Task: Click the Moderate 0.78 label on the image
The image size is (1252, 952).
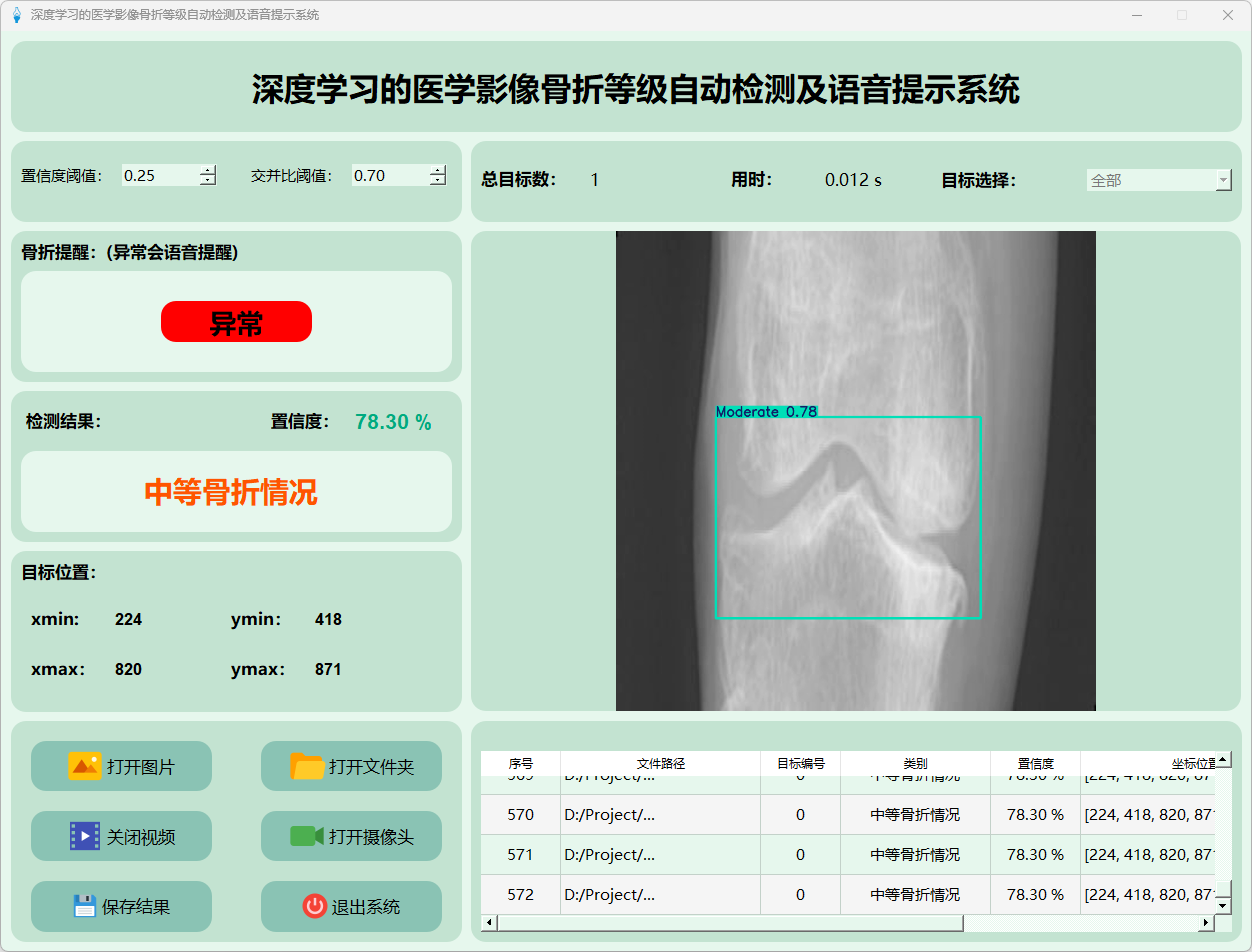Action: 767,411
